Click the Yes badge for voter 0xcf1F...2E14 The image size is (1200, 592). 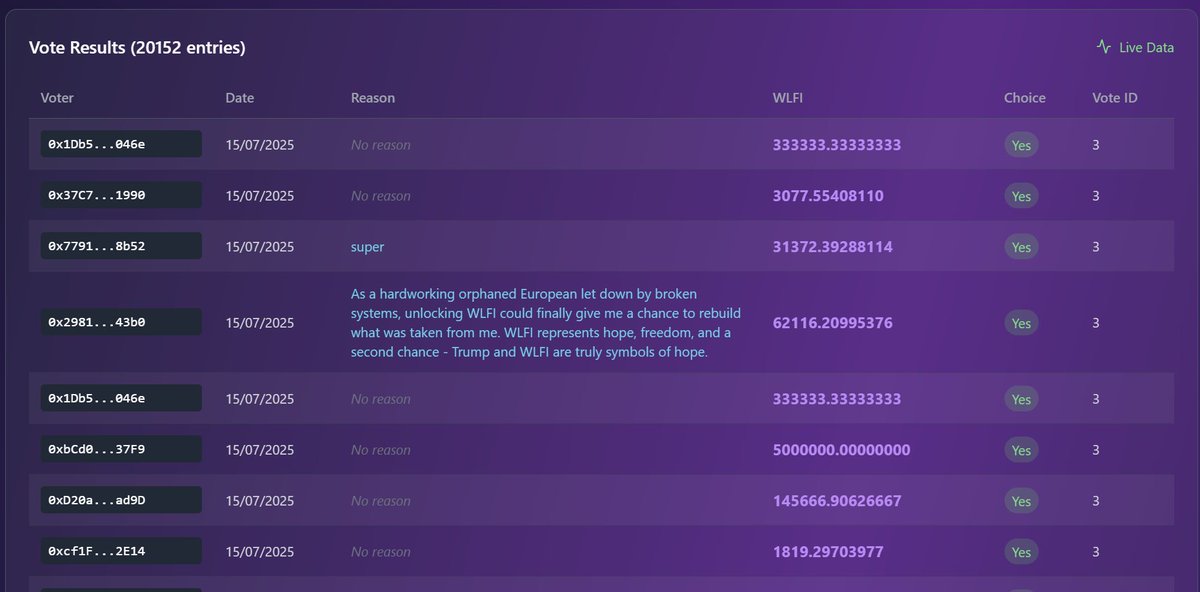(x=1021, y=552)
